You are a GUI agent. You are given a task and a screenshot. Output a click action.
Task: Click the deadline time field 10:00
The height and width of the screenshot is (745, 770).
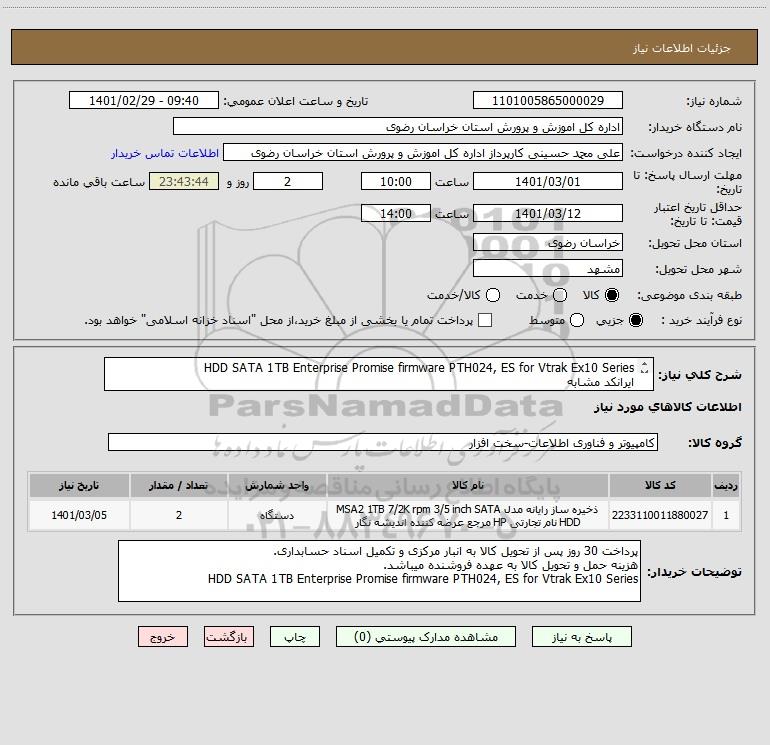[x=396, y=181]
